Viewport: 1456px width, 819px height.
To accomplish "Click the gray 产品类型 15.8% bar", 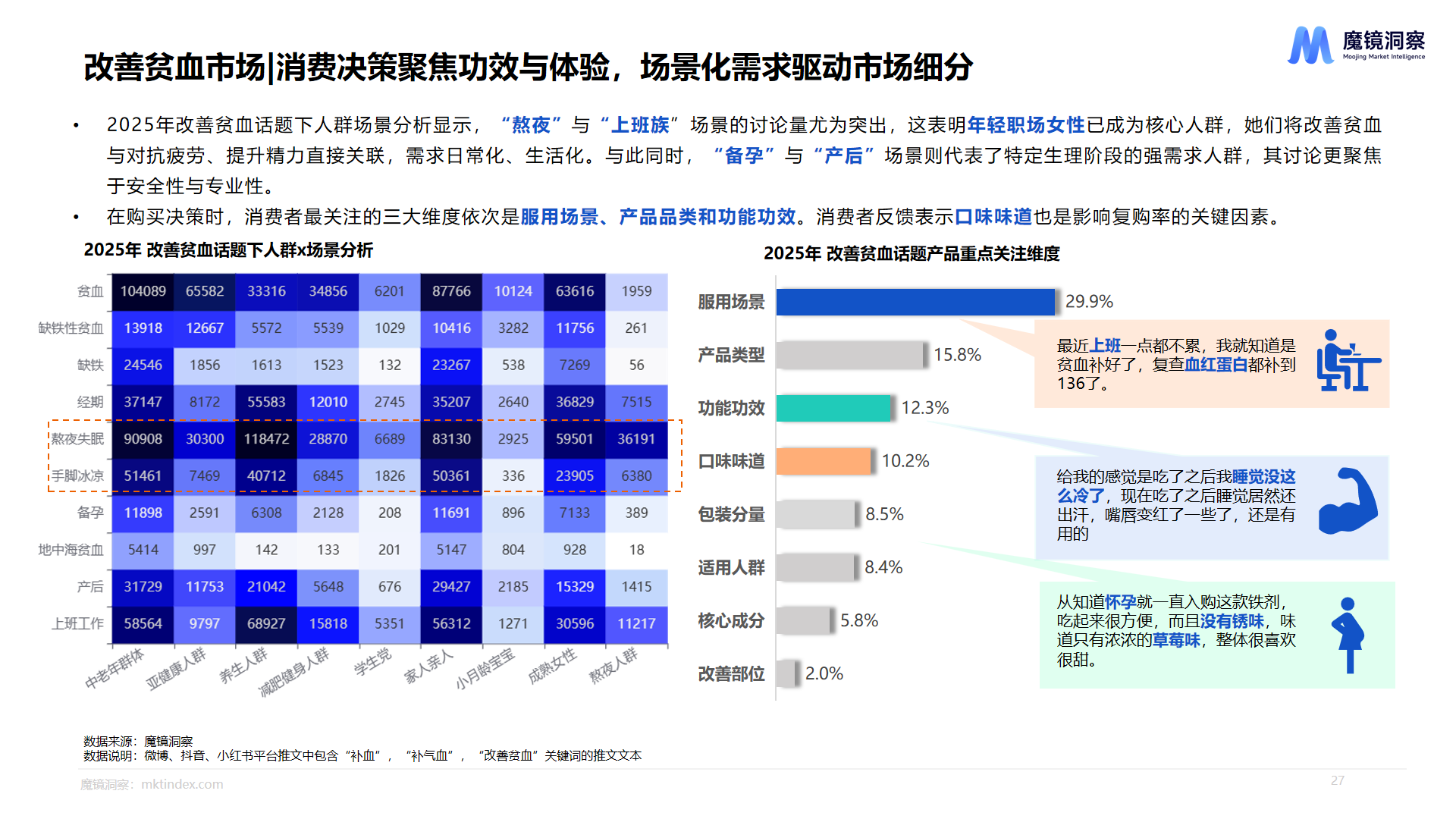I will pyautogui.click(x=850, y=355).
